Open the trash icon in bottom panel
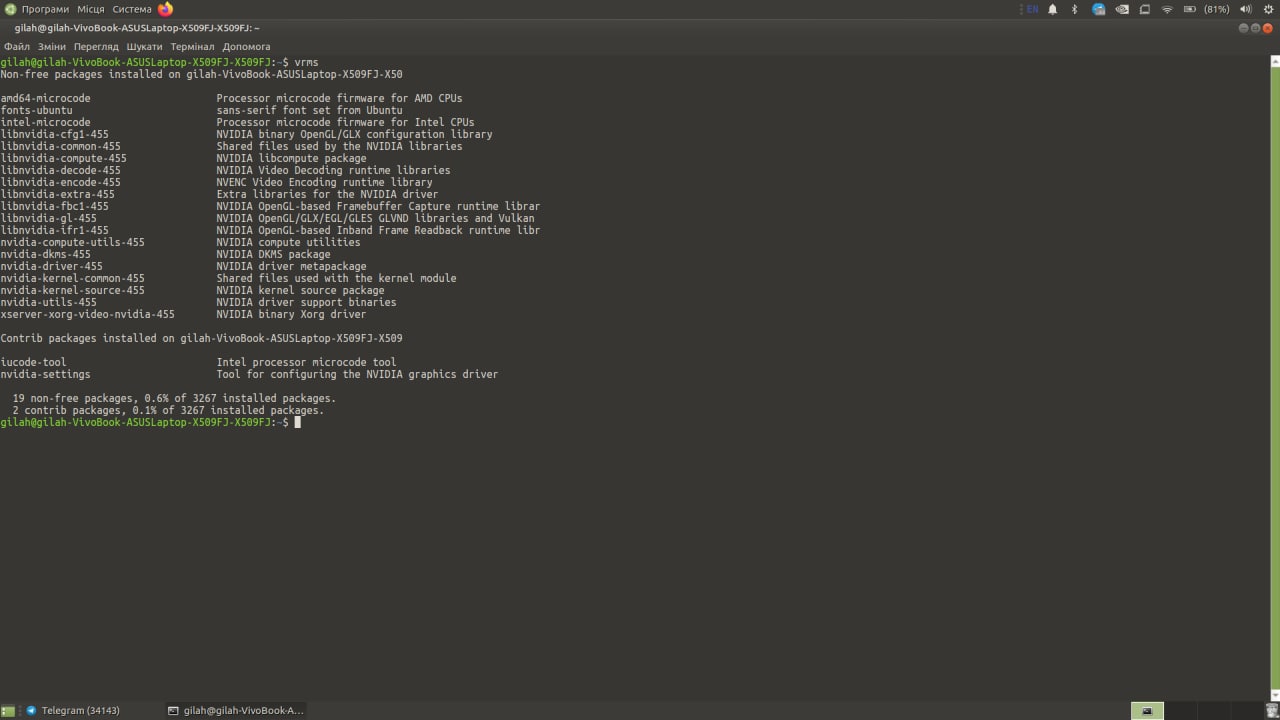This screenshot has width=1280, height=720. pyautogui.click(x=1271, y=711)
